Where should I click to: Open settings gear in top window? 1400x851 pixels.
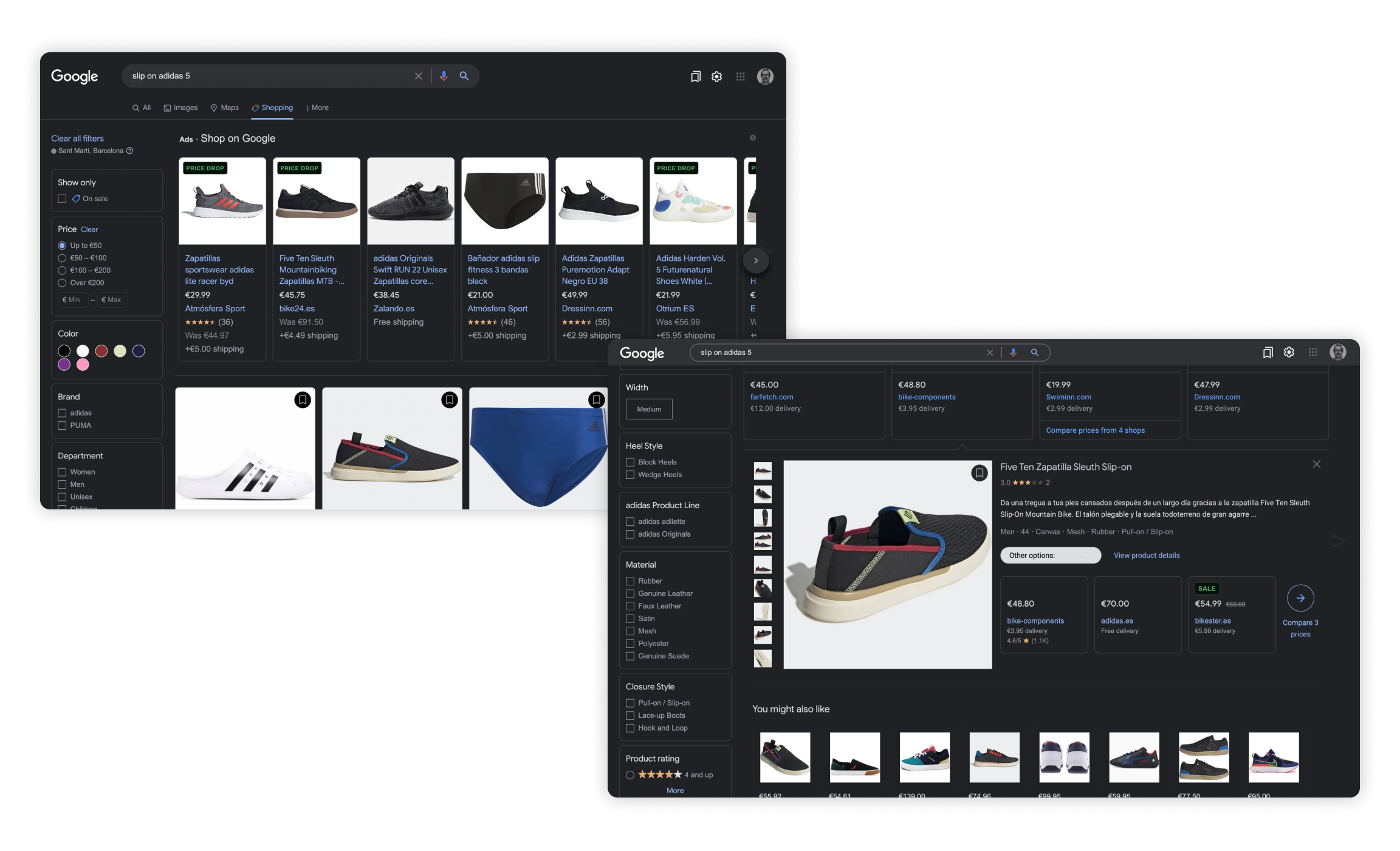click(717, 77)
